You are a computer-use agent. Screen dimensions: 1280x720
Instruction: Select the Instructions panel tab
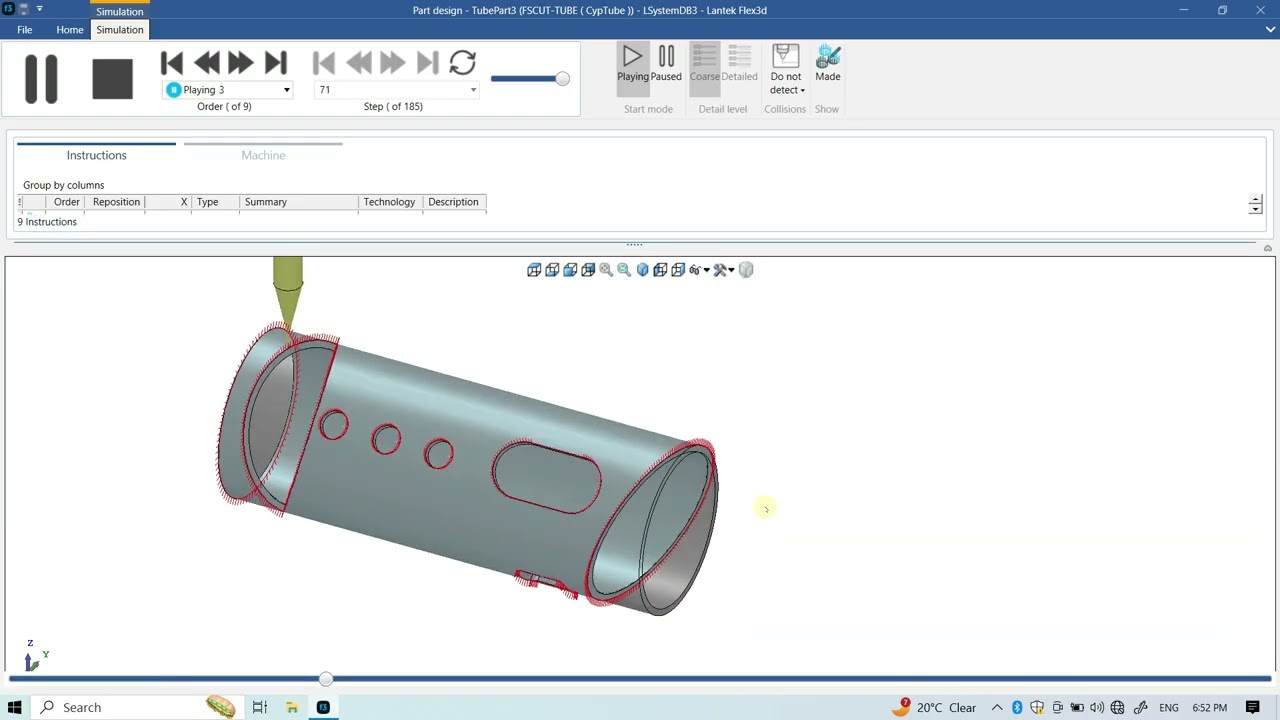pyautogui.click(x=96, y=155)
